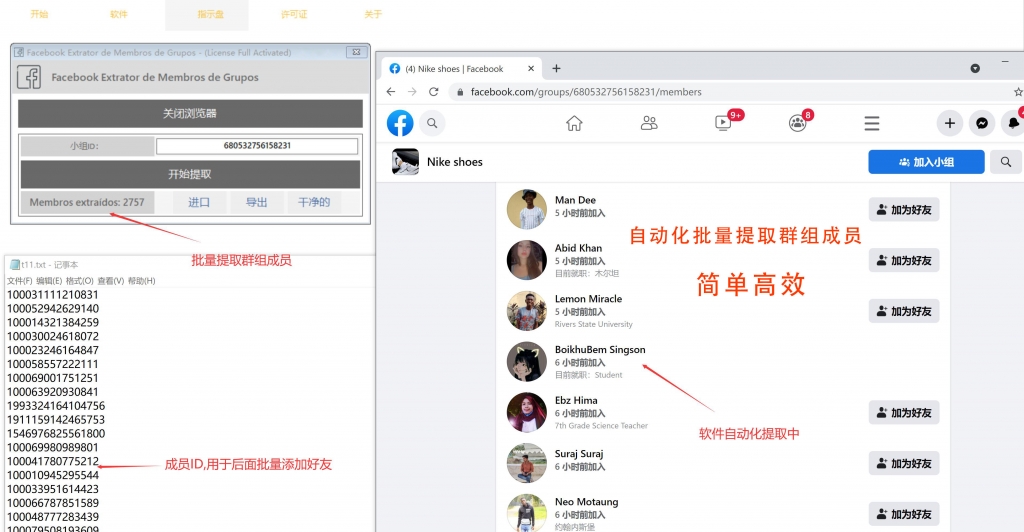The width and height of the screenshot is (1024, 532).
Task: Click Membros extraídos: 2757 label
Action: tap(87, 202)
